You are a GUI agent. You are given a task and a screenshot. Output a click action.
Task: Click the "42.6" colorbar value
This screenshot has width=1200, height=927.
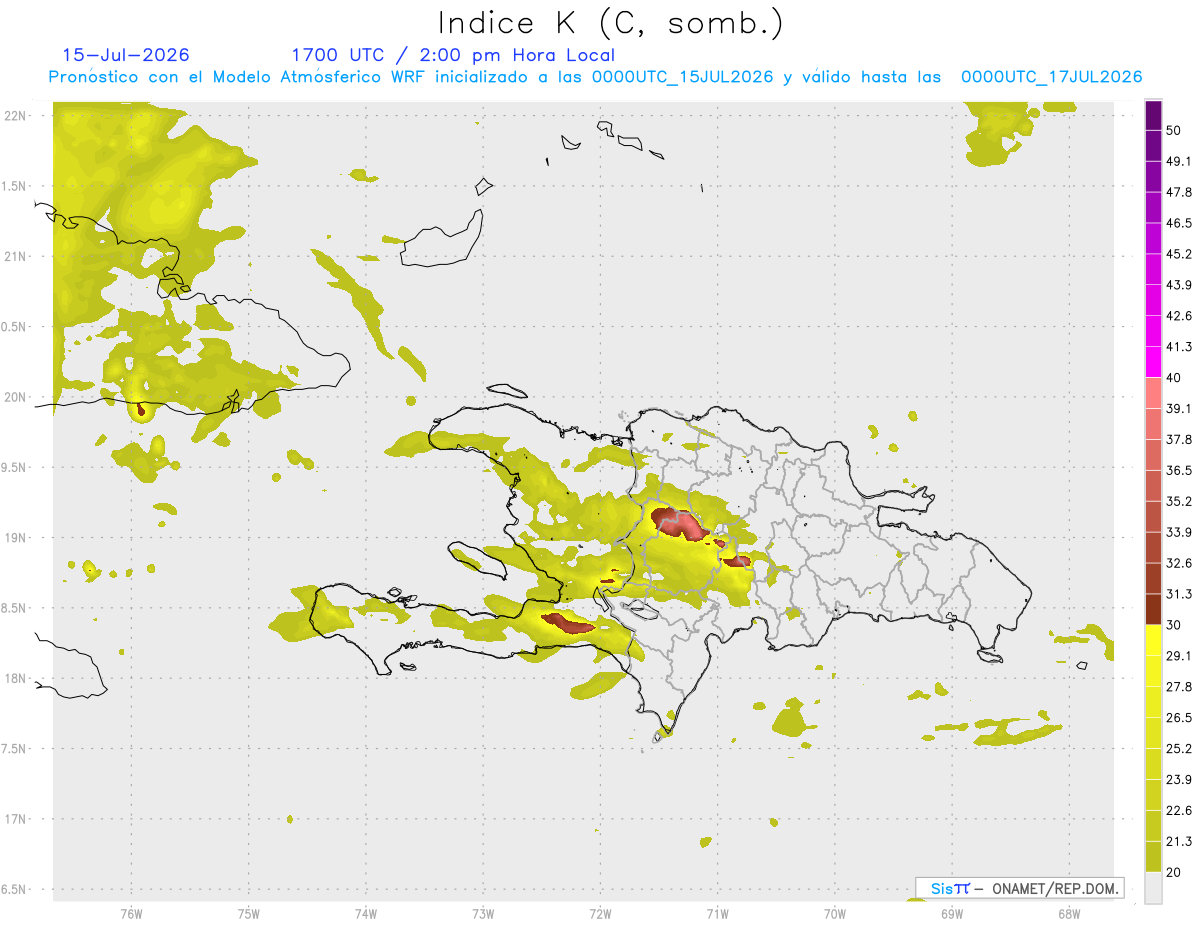(x=1180, y=316)
